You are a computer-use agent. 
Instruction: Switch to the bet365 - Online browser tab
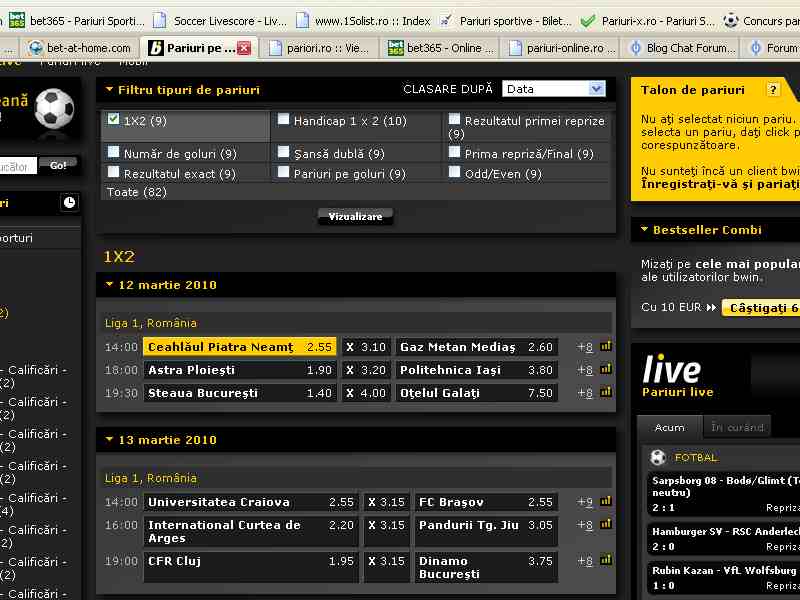[x=441, y=48]
